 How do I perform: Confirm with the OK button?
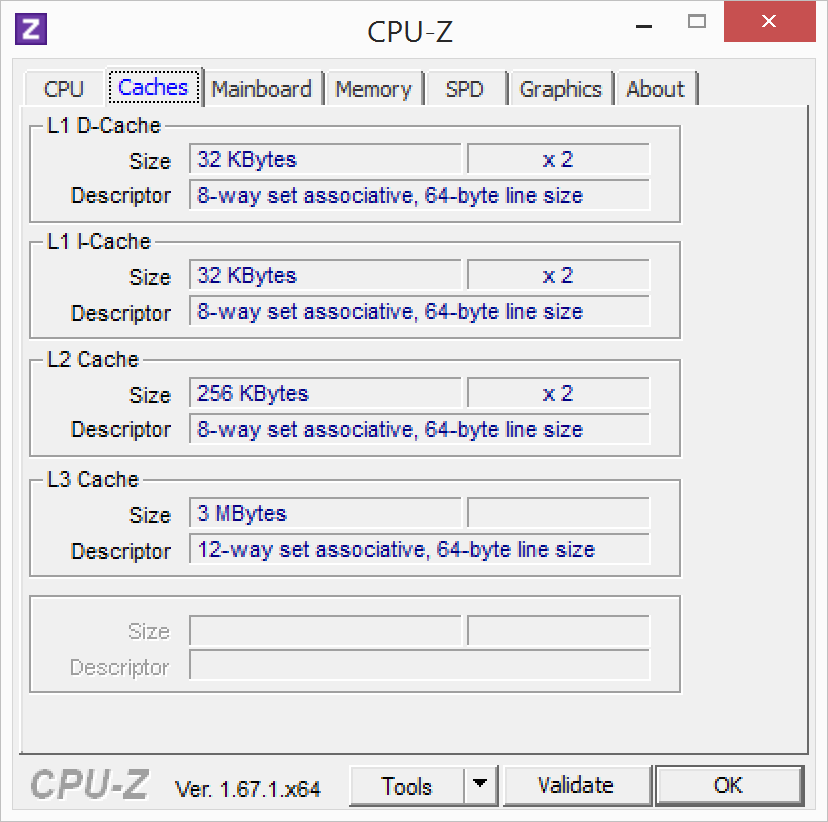[729, 786]
